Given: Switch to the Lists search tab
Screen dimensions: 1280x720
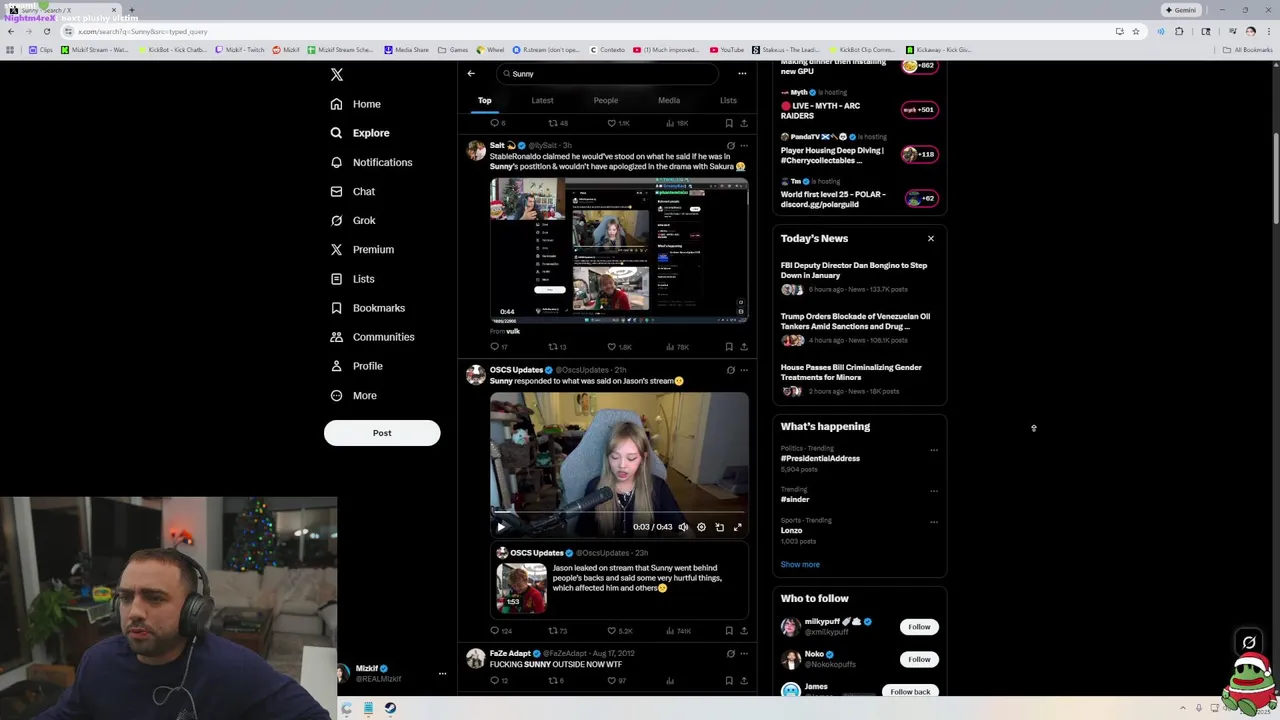Looking at the screenshot, I should click(728, 101).
